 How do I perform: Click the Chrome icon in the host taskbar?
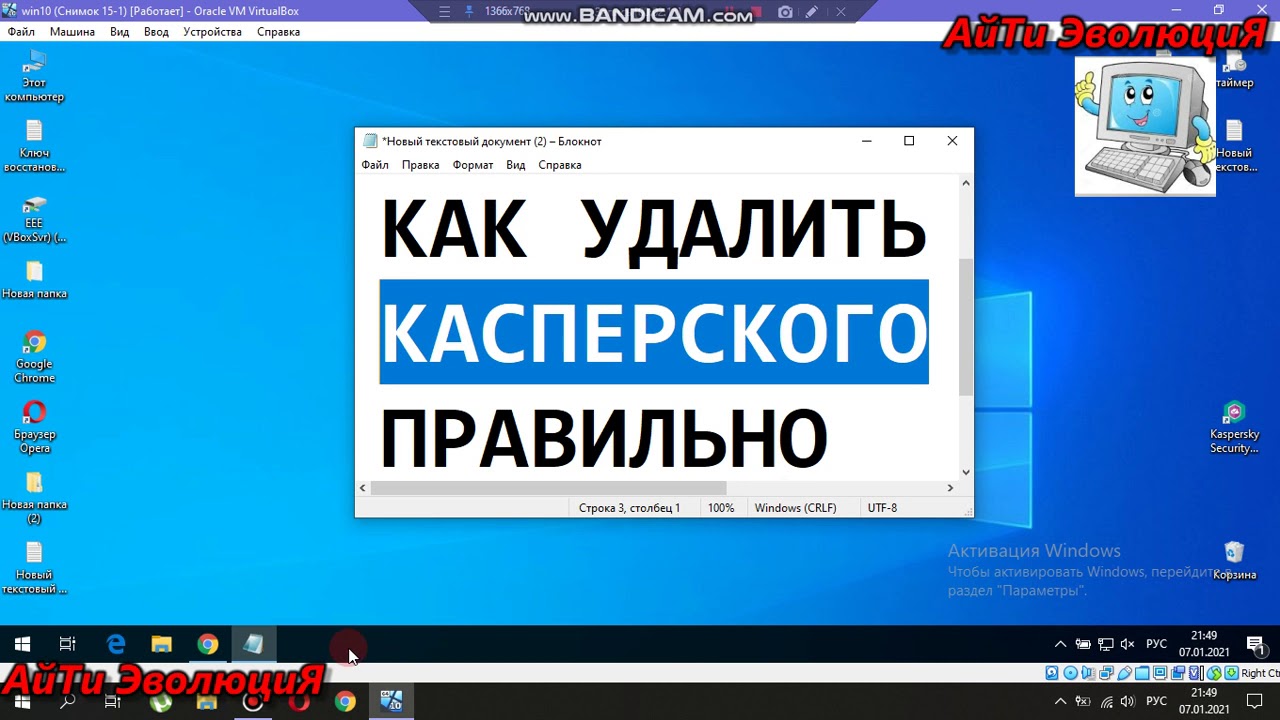344,702
